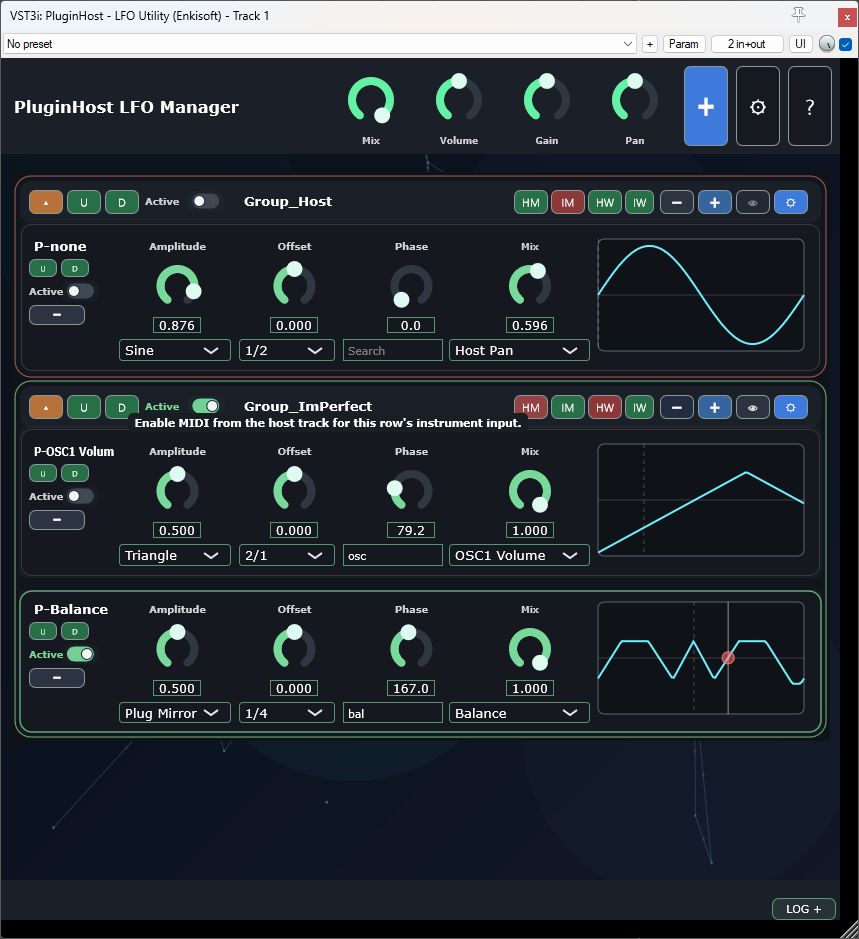Screen dimensions: 859x939
Task: Open global settings gear in header
Action: click(x=758, y=106)
